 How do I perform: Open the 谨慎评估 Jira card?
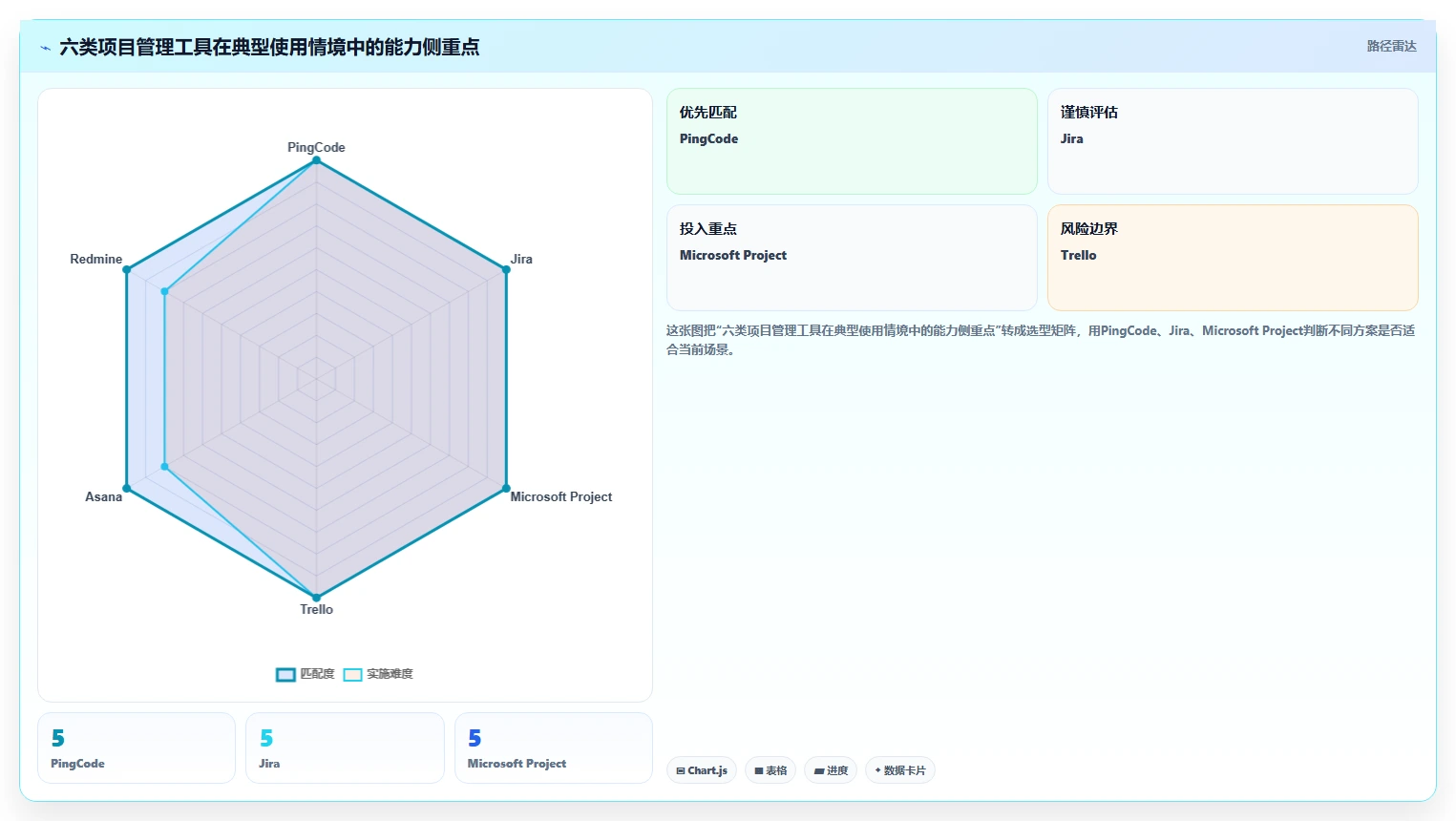click(1233, 141)
